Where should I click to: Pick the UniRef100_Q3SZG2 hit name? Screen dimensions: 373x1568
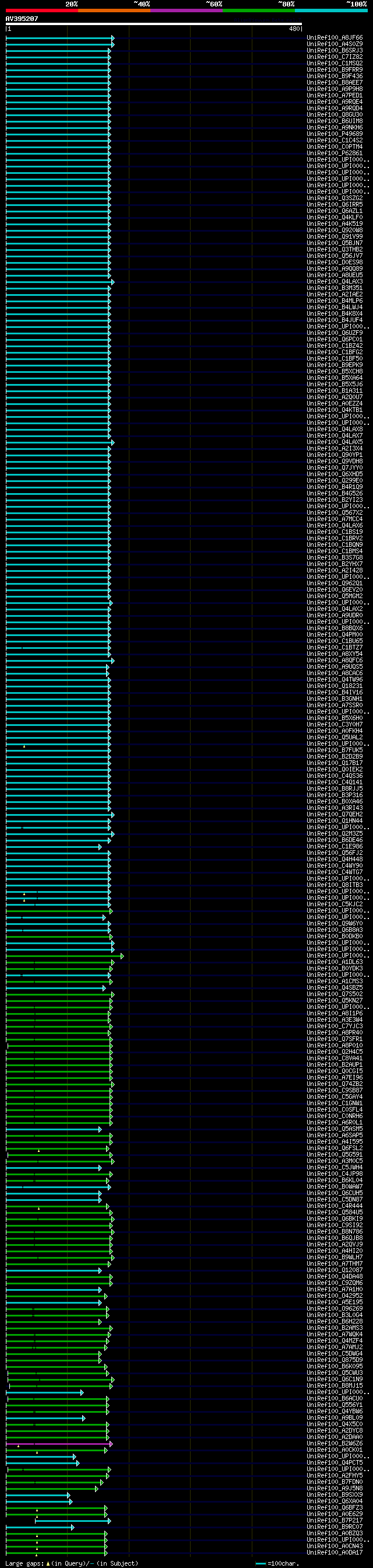335,198
